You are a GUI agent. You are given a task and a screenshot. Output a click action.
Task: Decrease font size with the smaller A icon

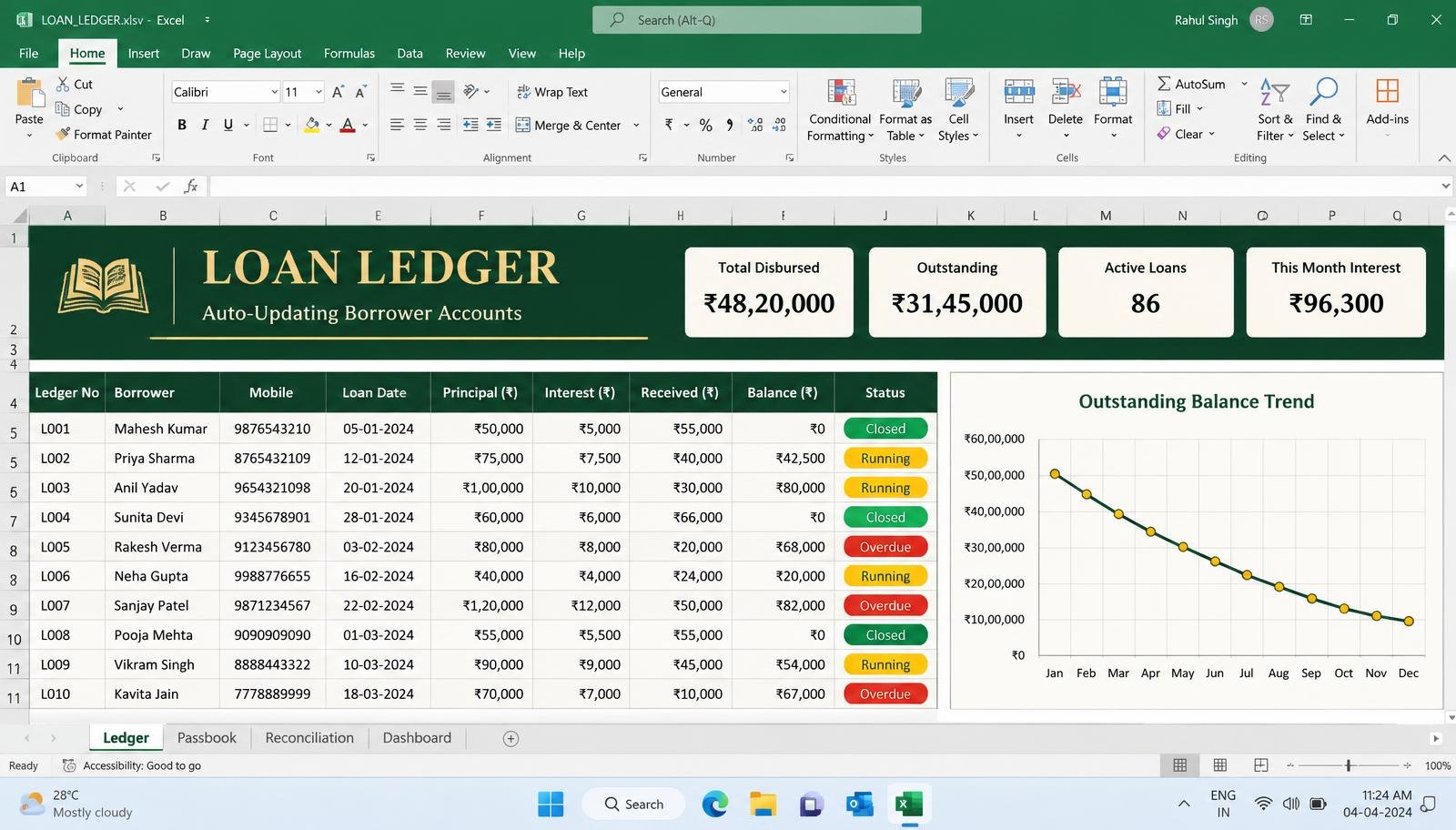click(360, 92)
